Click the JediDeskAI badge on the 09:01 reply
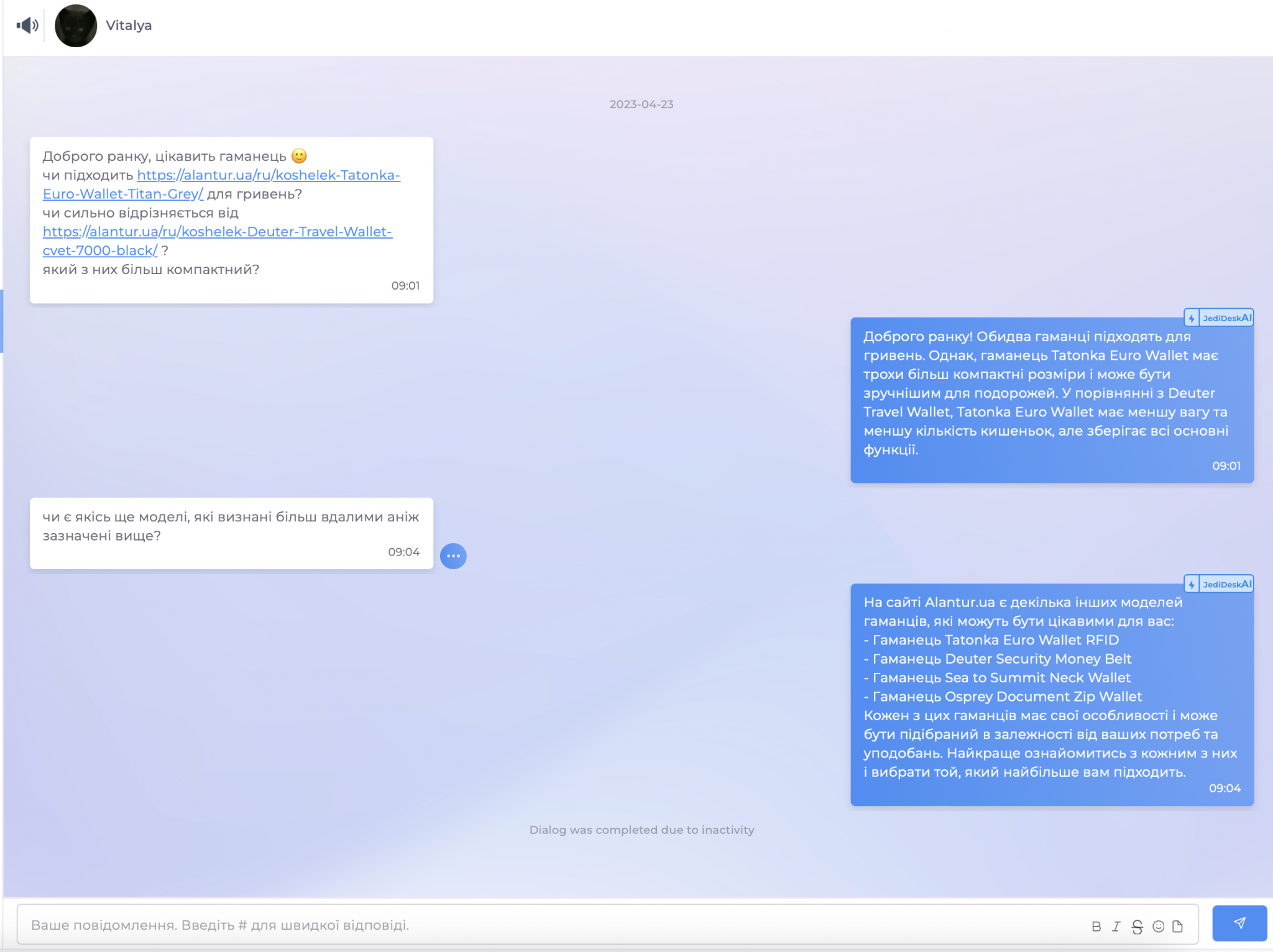Image resolution: width=1273 pixels, height=952 pixels. (x=1218, y=318)
